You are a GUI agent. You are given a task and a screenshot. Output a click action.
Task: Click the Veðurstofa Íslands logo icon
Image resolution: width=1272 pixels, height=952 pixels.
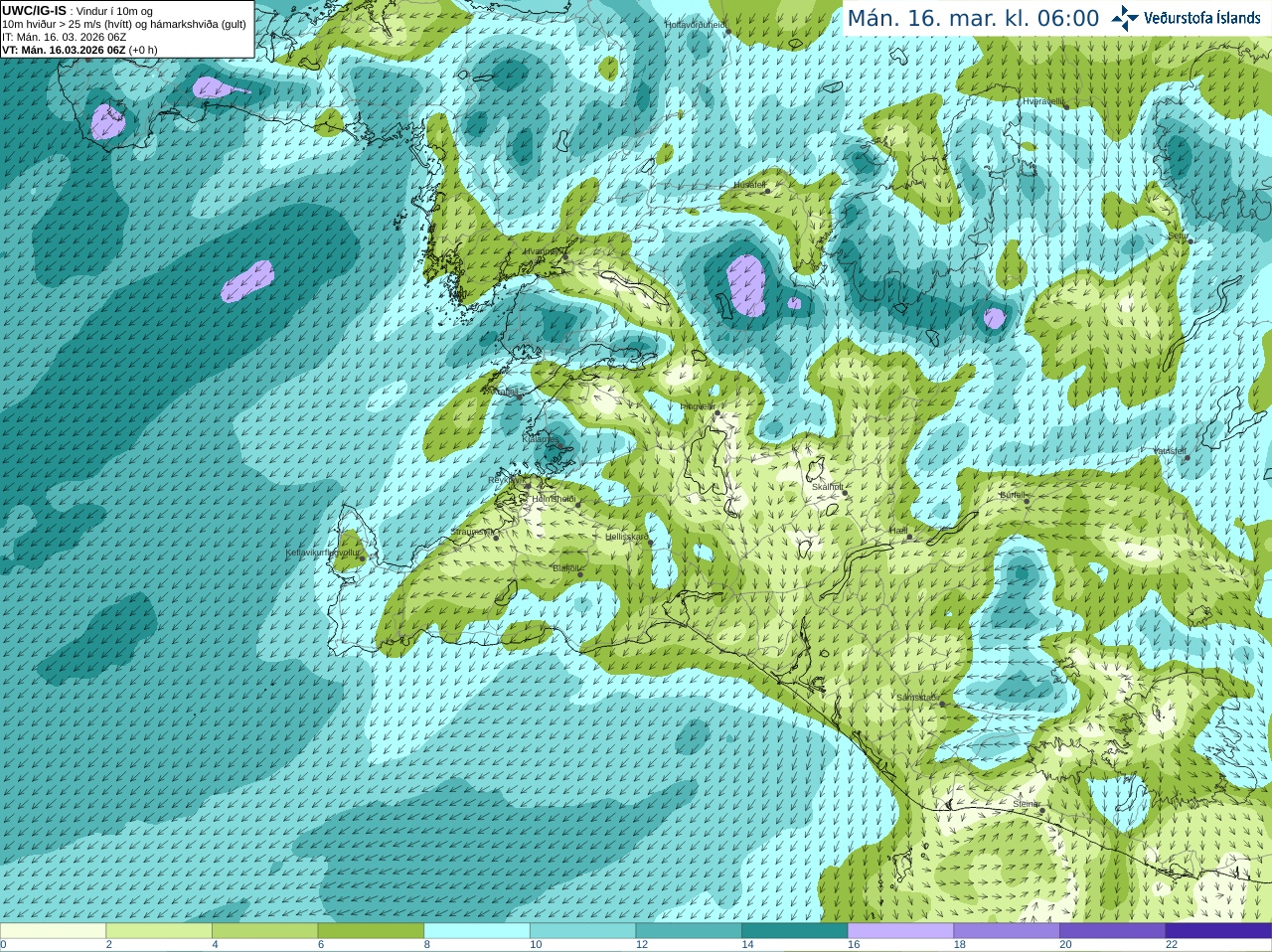tap(1125, 18)
